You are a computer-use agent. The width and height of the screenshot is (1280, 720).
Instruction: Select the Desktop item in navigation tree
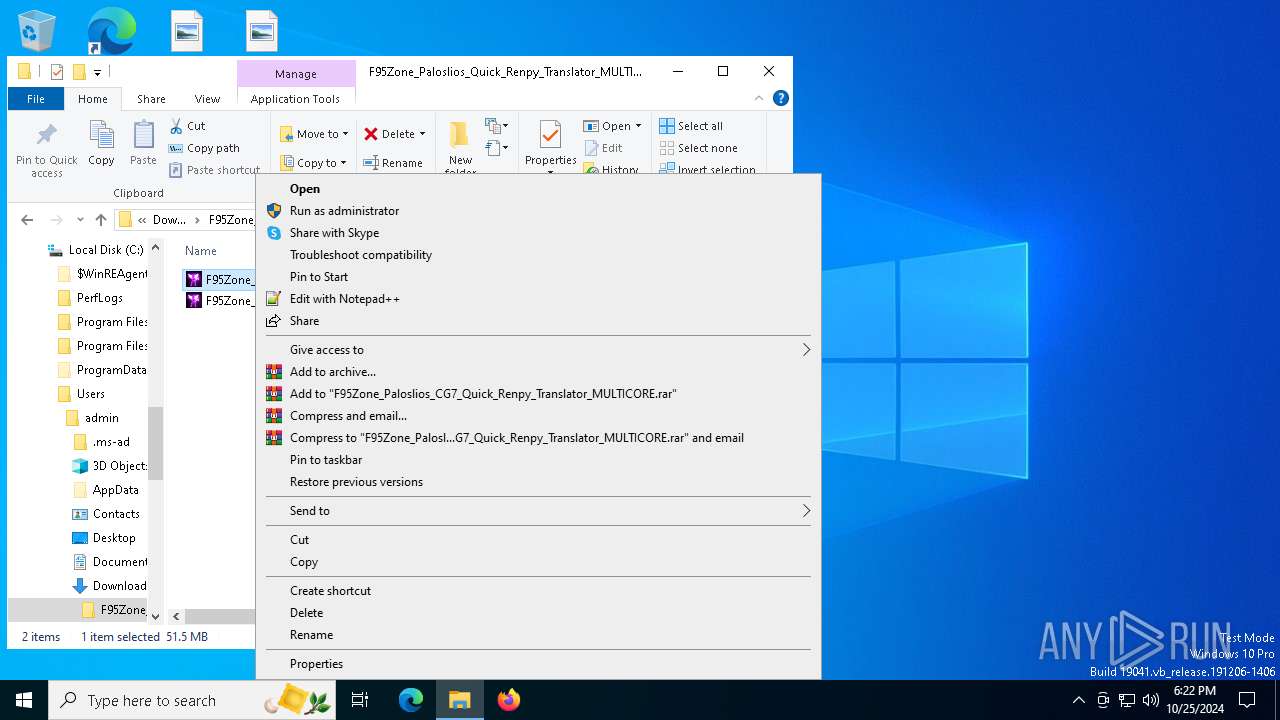point(114,538)
